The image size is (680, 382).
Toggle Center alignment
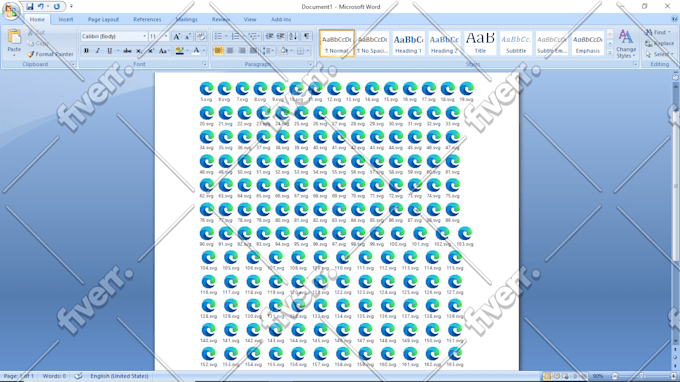click(230, 51)
